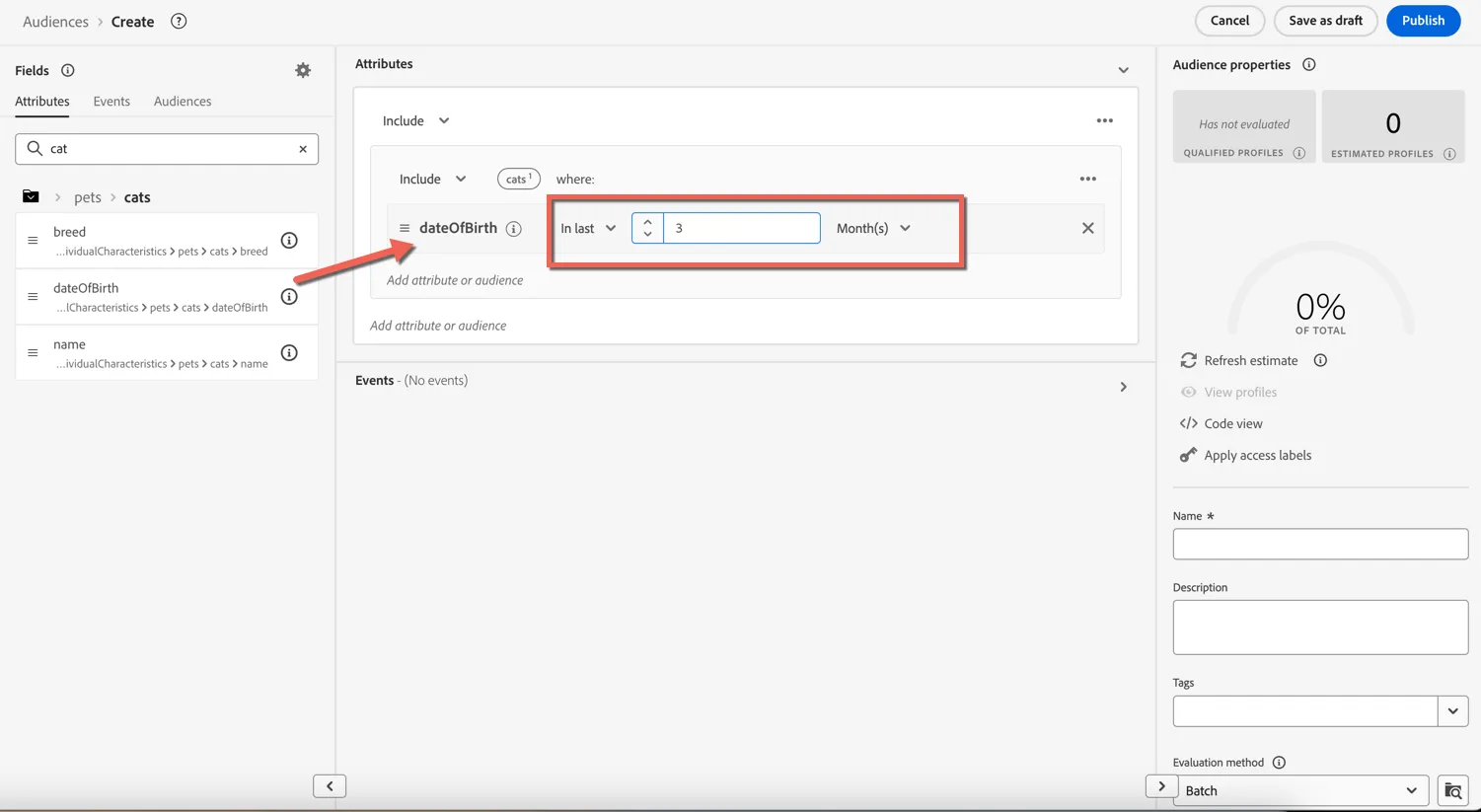Collapse the left Fields panel
Image resolution: width=1481 pixels, height=812 pixels.
[330, 786]
